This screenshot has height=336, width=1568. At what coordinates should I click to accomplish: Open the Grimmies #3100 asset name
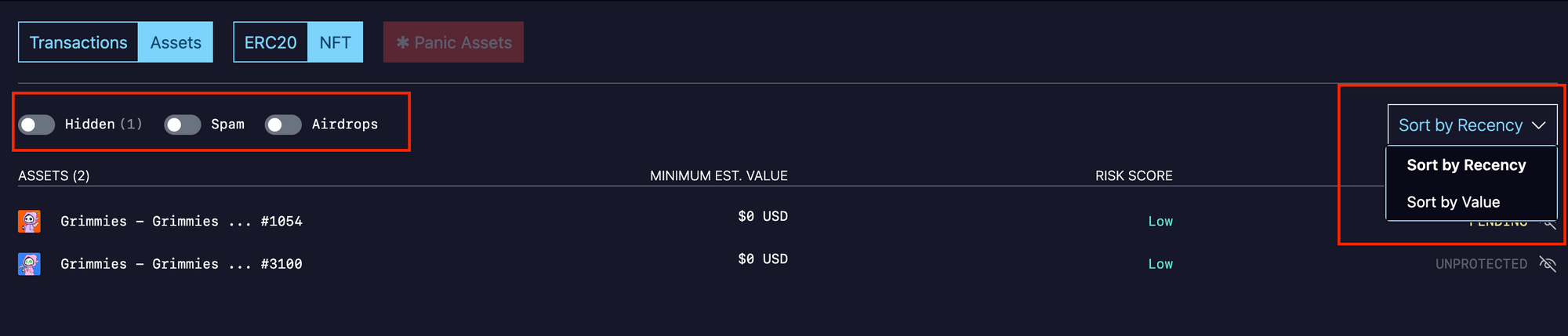pyautogui.click(x=181, y=264)
